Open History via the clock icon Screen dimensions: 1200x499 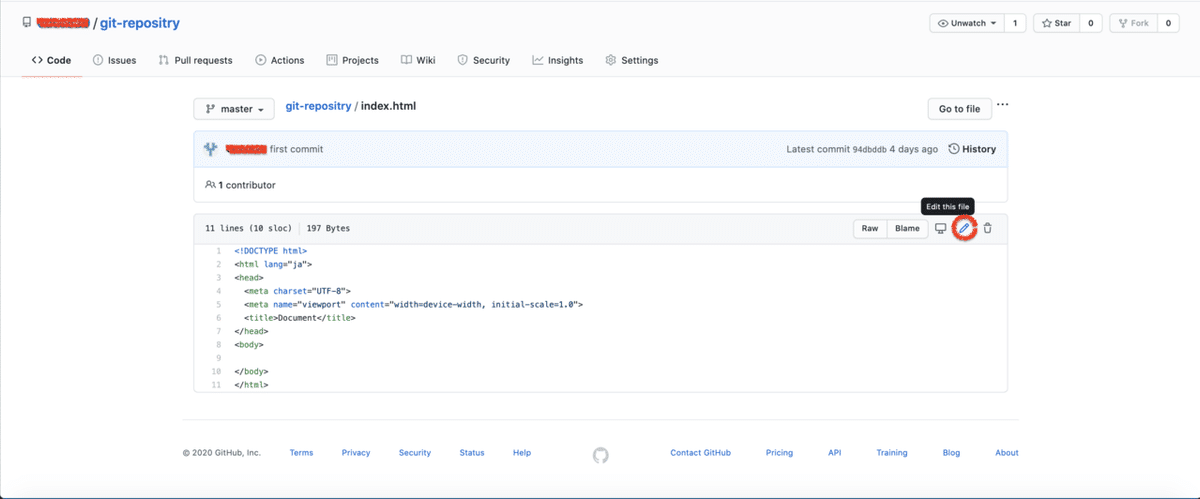[x=954, y=149]
